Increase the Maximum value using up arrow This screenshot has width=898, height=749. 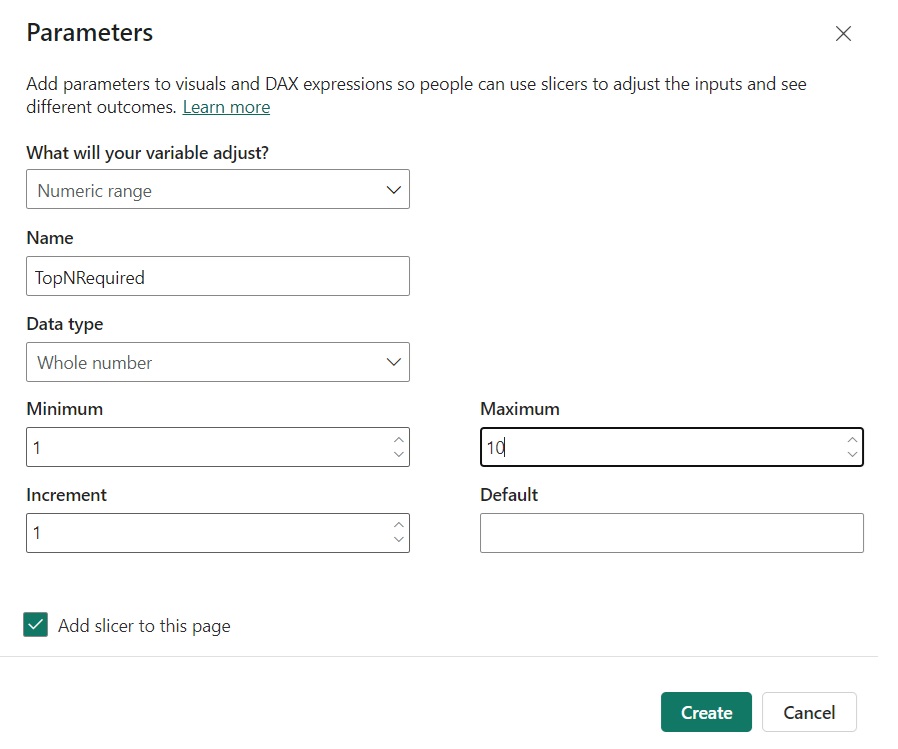852,439
